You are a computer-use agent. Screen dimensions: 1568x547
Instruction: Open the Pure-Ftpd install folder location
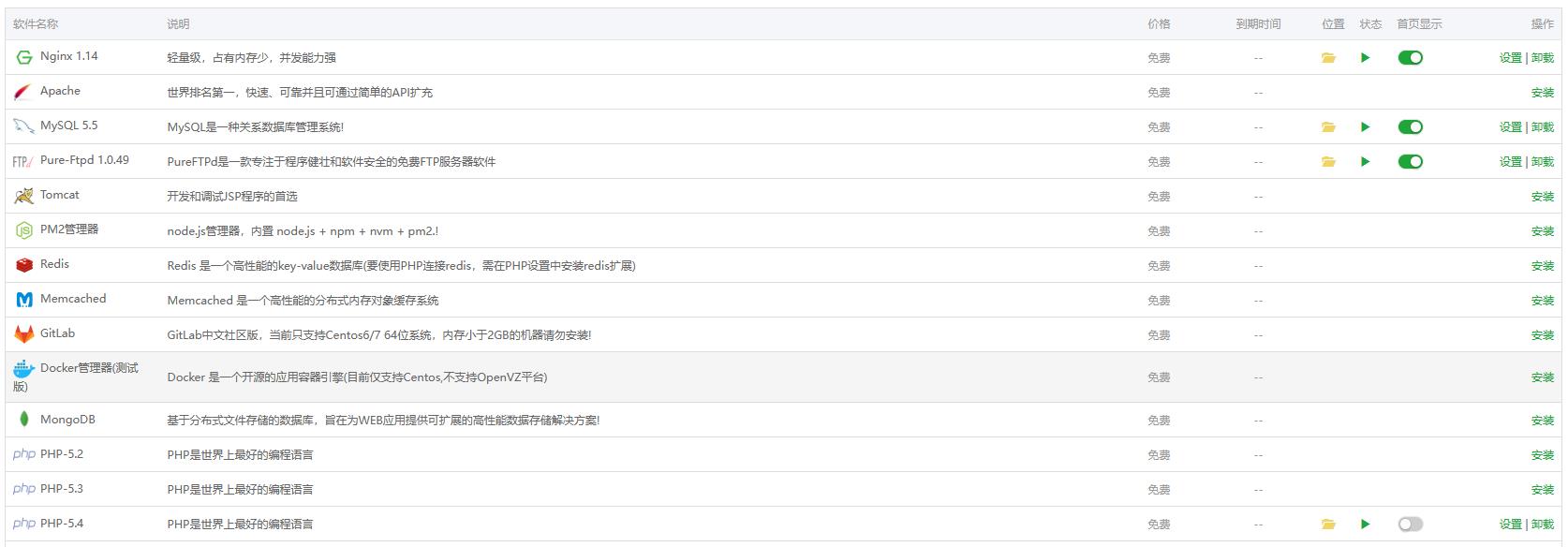click(x=1328, y=162)
